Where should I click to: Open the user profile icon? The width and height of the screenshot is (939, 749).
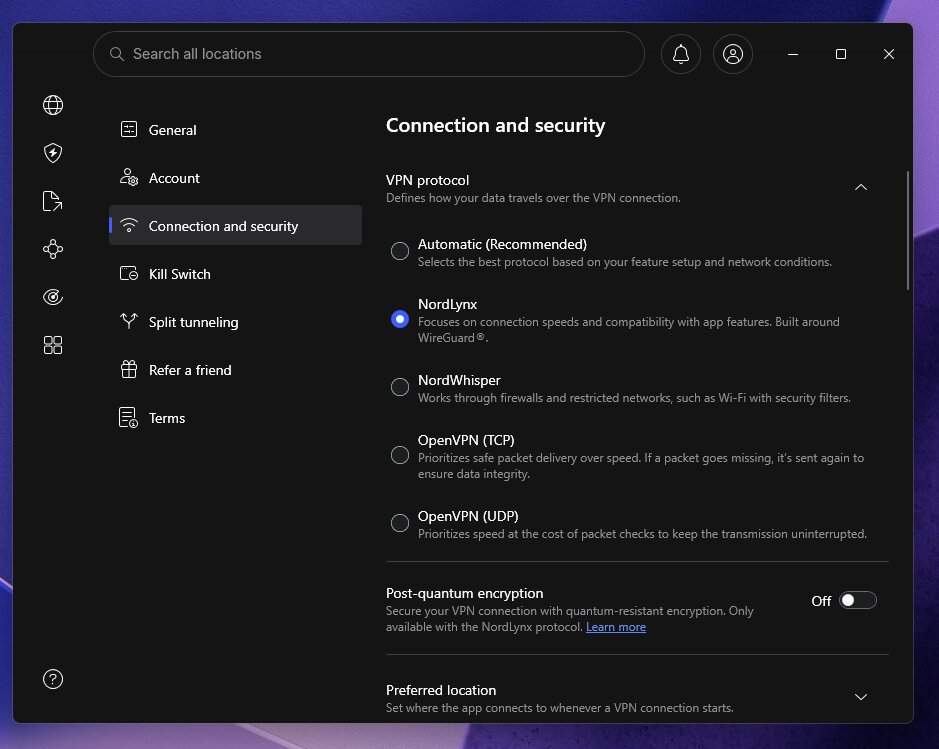click(733, 54)
